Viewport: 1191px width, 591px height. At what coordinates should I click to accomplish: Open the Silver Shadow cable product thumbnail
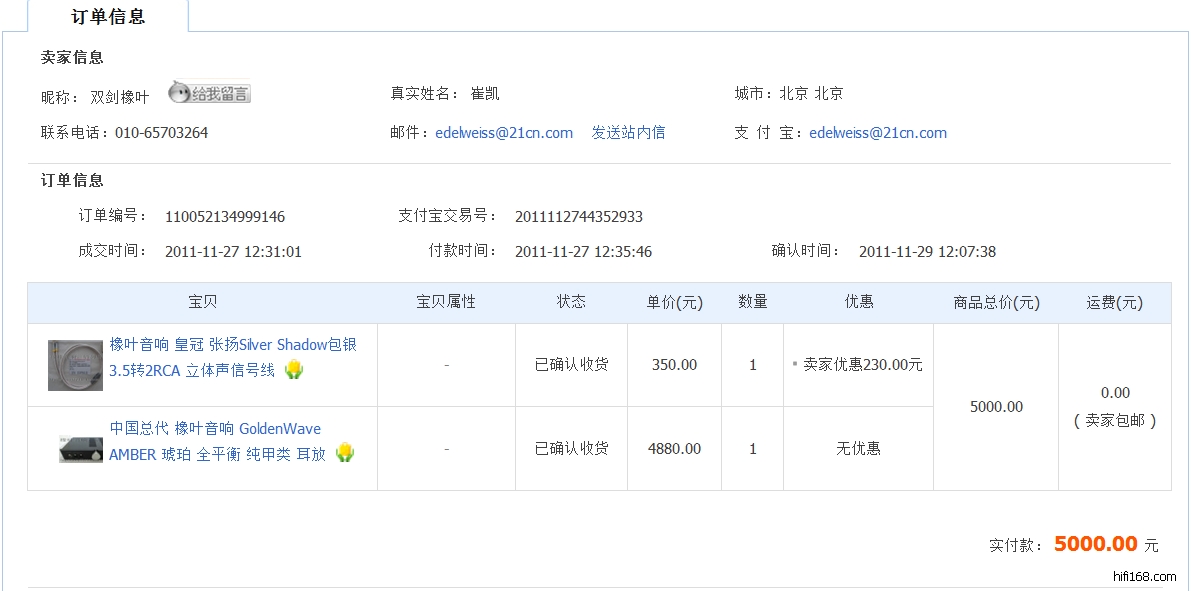pyautogui.click(x=75, y=365)
